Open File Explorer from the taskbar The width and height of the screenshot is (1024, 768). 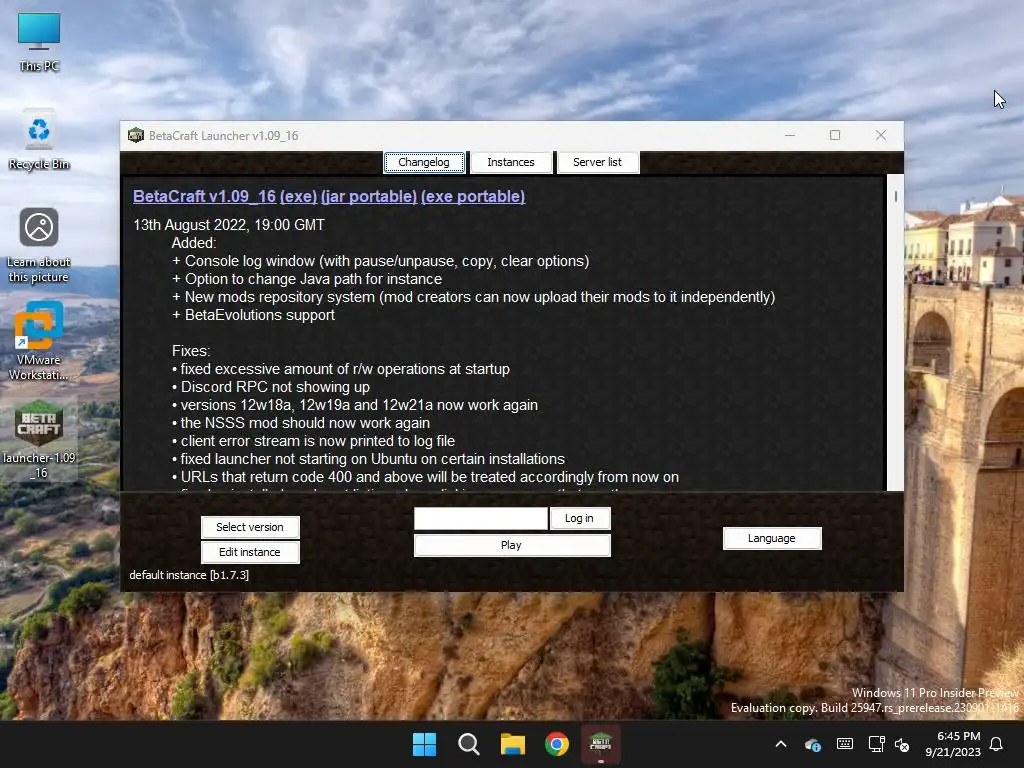513,744
